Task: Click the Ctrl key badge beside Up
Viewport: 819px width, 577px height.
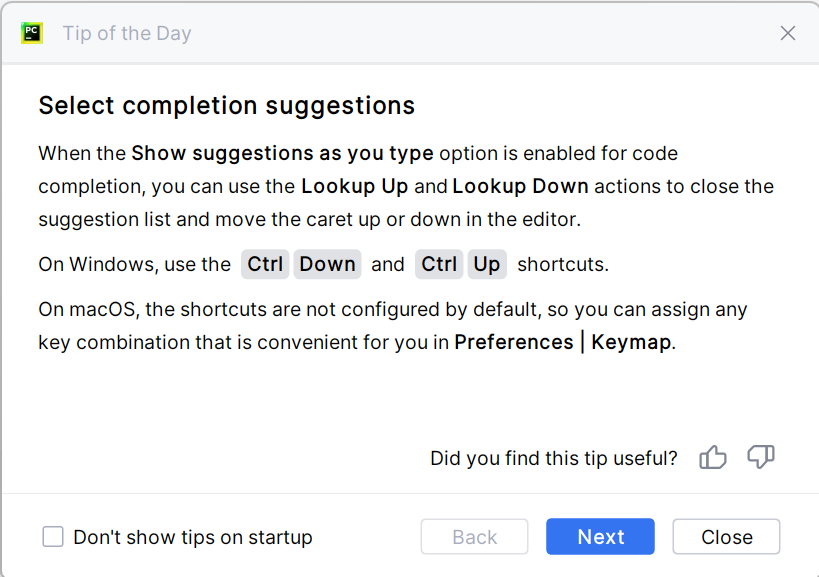Action: (x=439, y=264)
